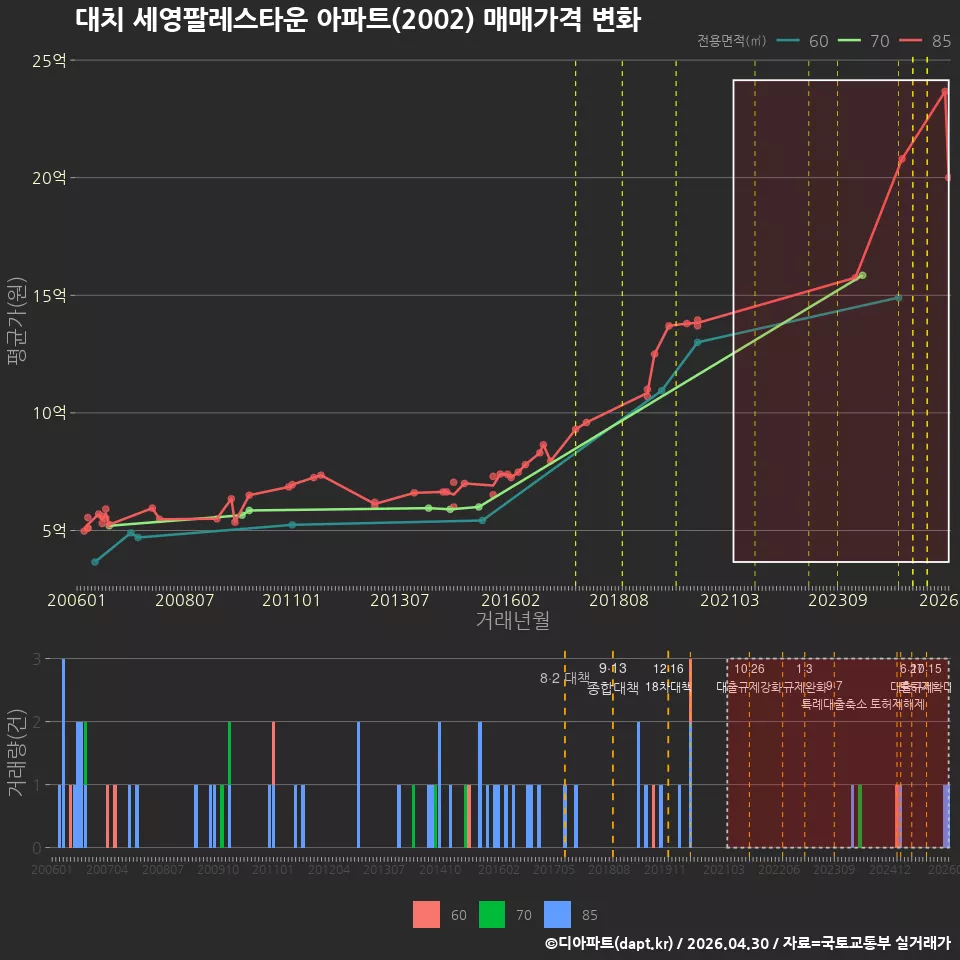Click '201204' on the volume chart x-axis
The image size is (960, 960).
(x=329, y=869)
